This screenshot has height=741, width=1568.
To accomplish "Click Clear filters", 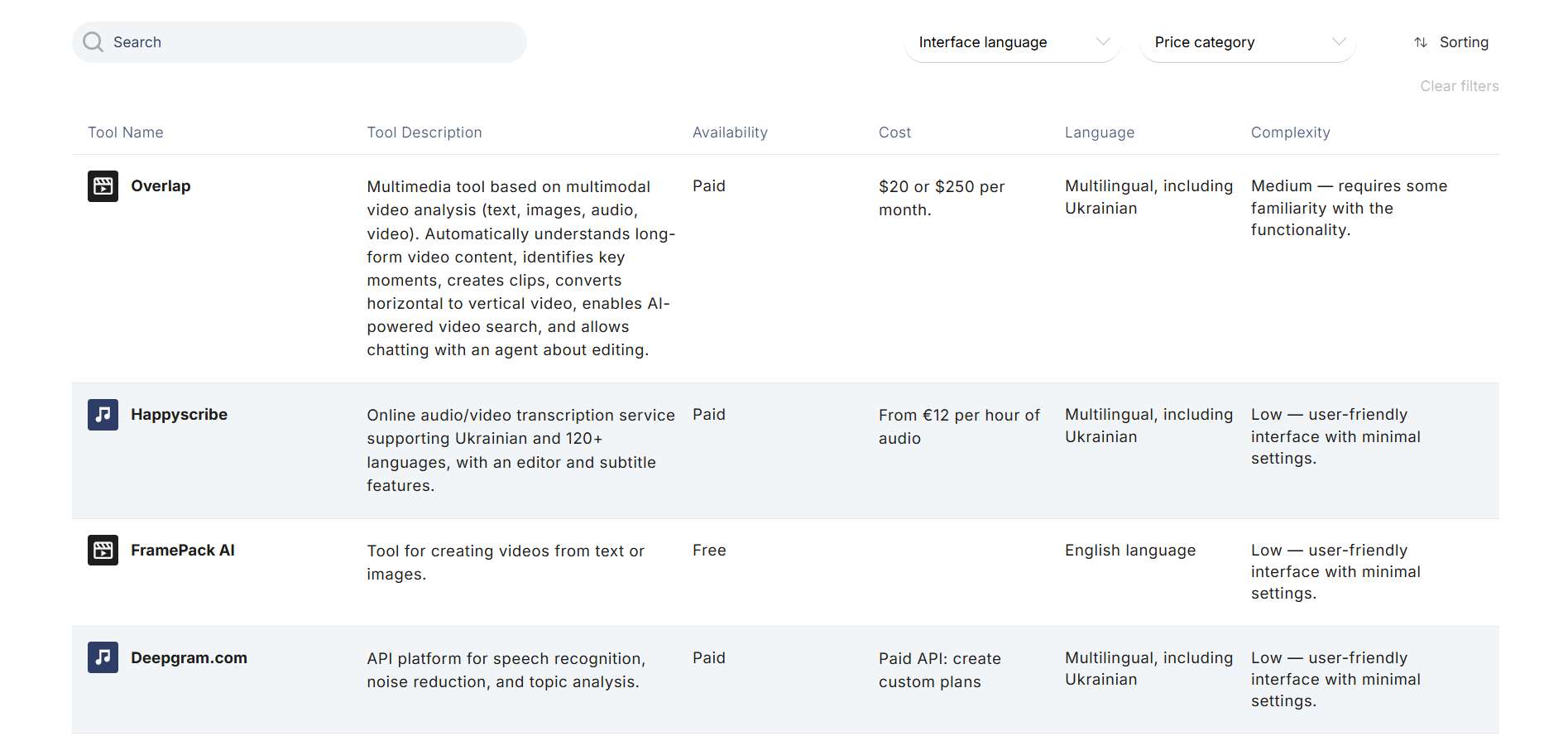I will point(1459,86).
